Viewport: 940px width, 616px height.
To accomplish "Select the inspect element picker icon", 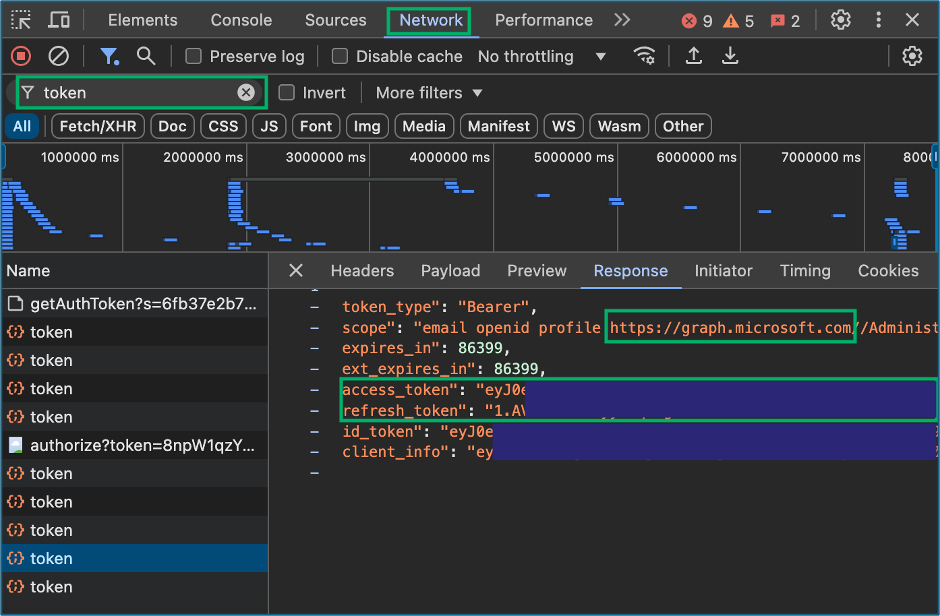I will [x=22, y=20].
